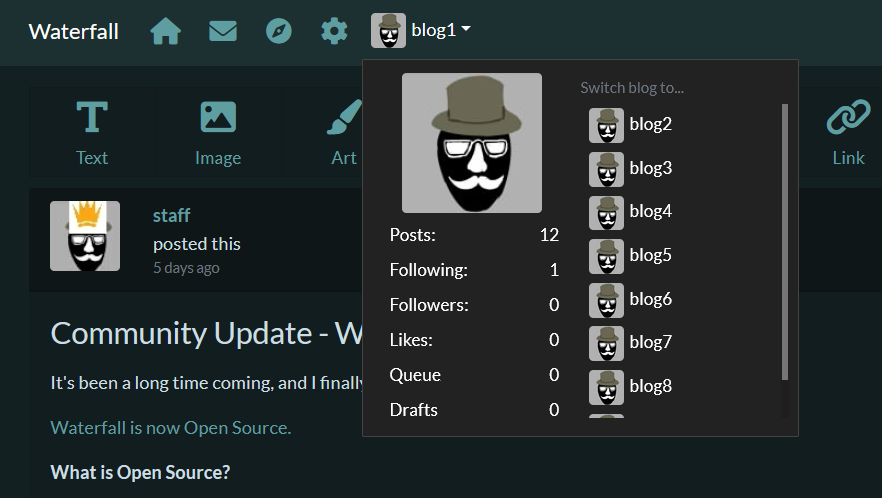Create a new Art post

[344, 133]
